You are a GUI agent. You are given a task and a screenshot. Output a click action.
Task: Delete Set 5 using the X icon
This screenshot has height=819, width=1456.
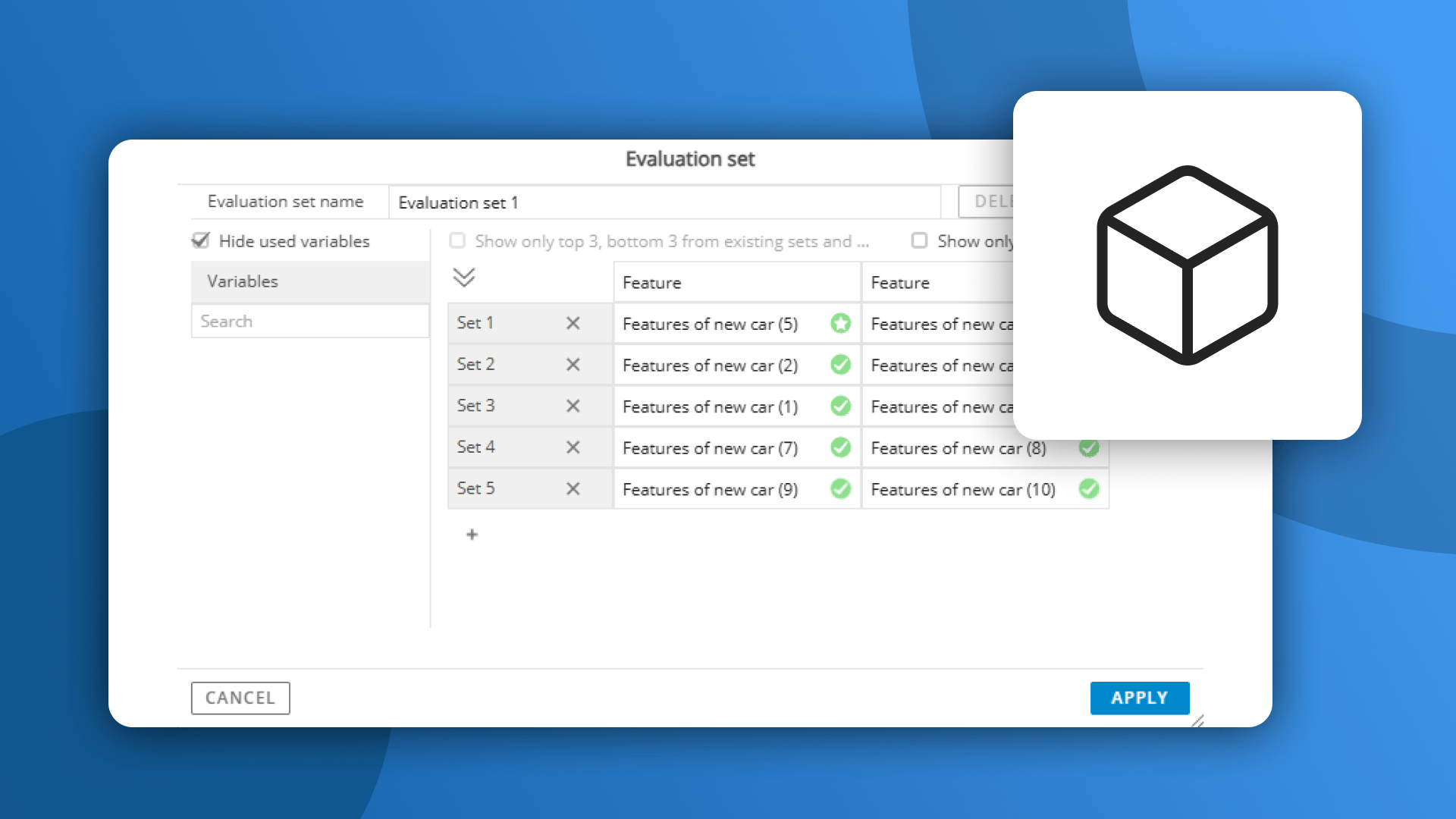[573, 489]
